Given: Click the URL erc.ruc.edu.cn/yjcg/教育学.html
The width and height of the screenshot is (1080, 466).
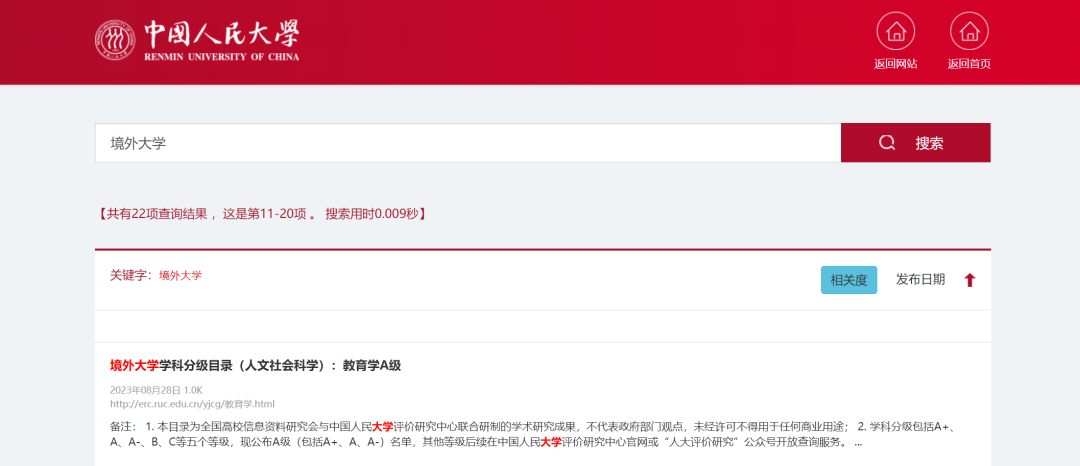Looking at the screenshot, I should point(192,403).
